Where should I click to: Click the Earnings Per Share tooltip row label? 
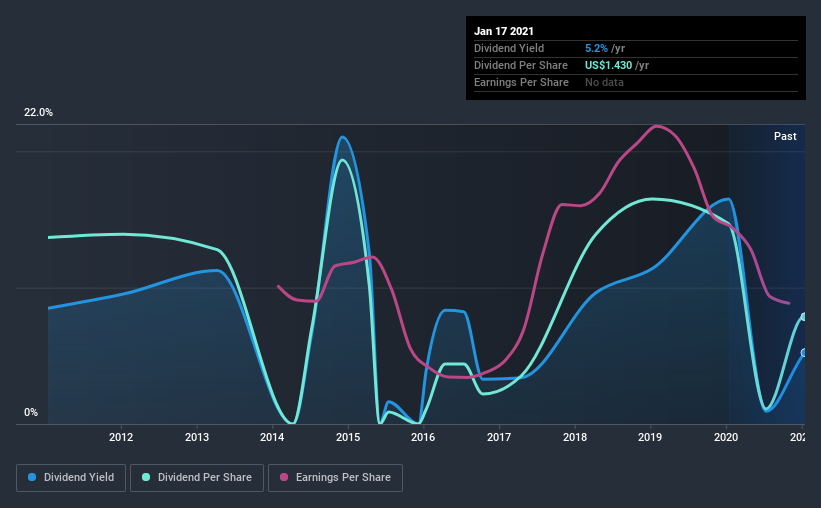coord(521,82)
